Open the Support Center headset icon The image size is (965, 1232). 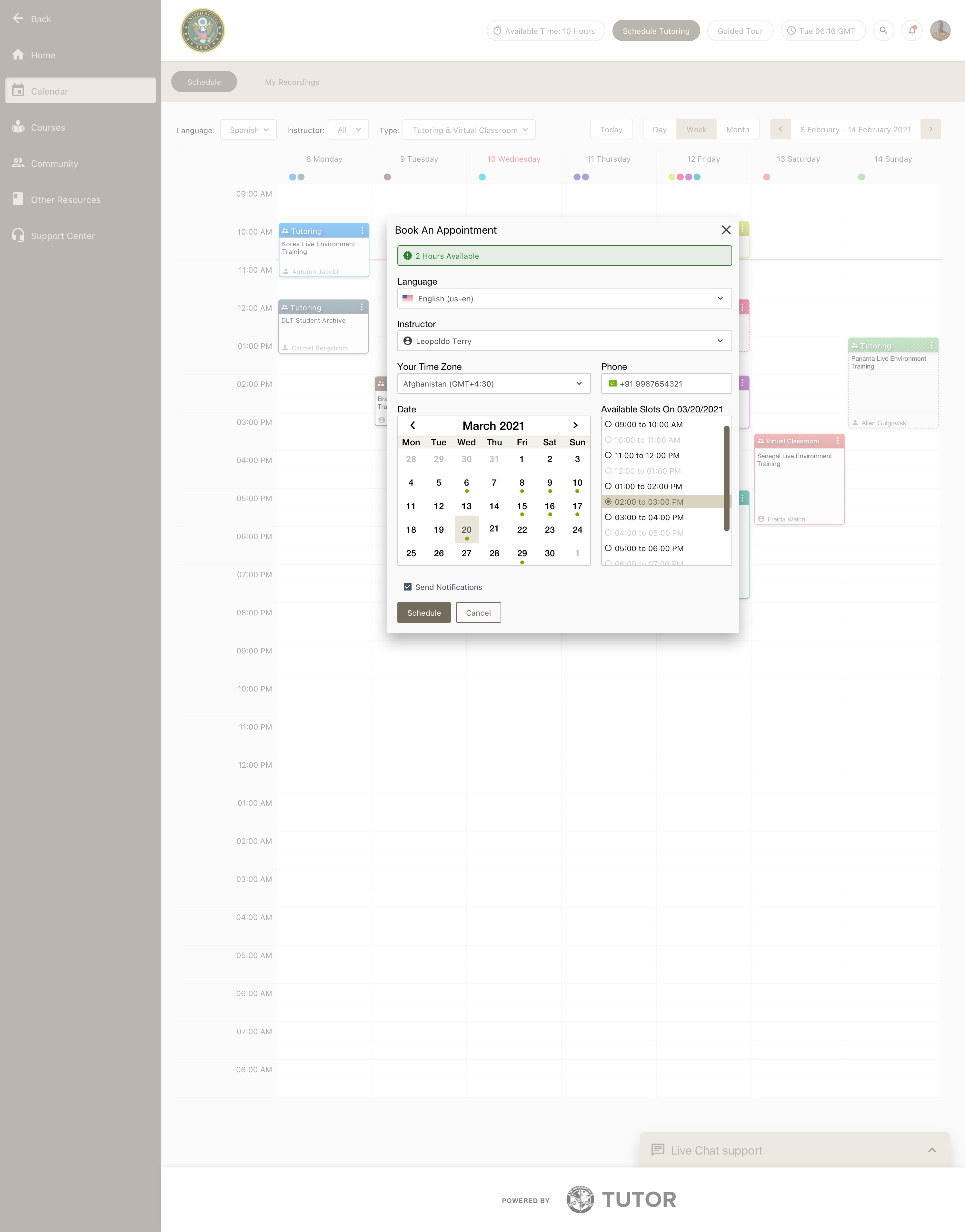[18, 236]
